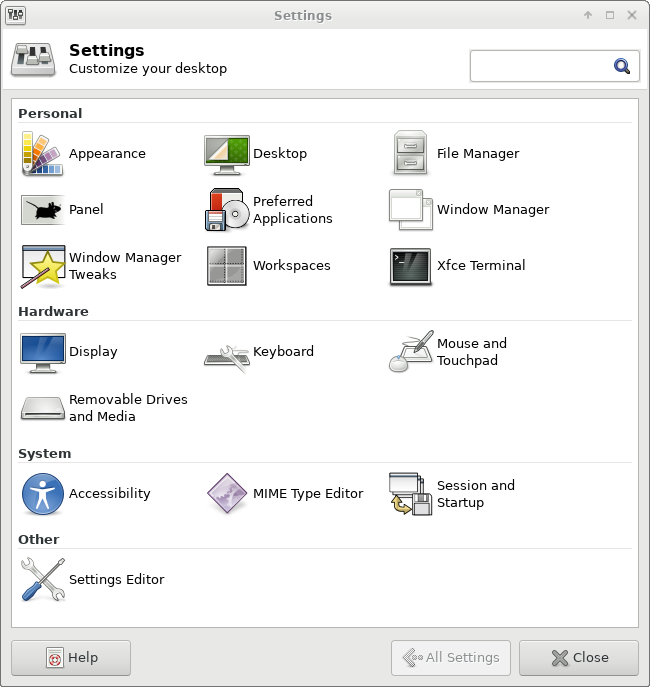
Task: Focus the settings search field
Action: coord(555,66)
